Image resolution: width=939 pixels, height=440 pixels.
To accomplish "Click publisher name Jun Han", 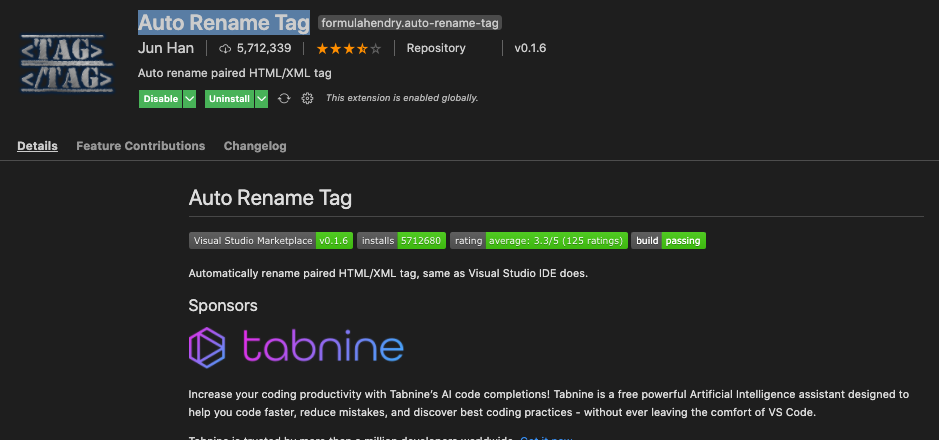I will [166, 48].
